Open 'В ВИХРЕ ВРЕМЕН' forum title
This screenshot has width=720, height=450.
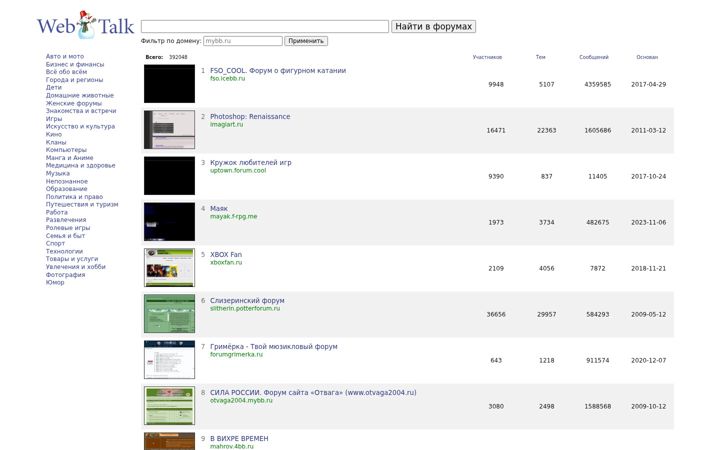(239, 439)
